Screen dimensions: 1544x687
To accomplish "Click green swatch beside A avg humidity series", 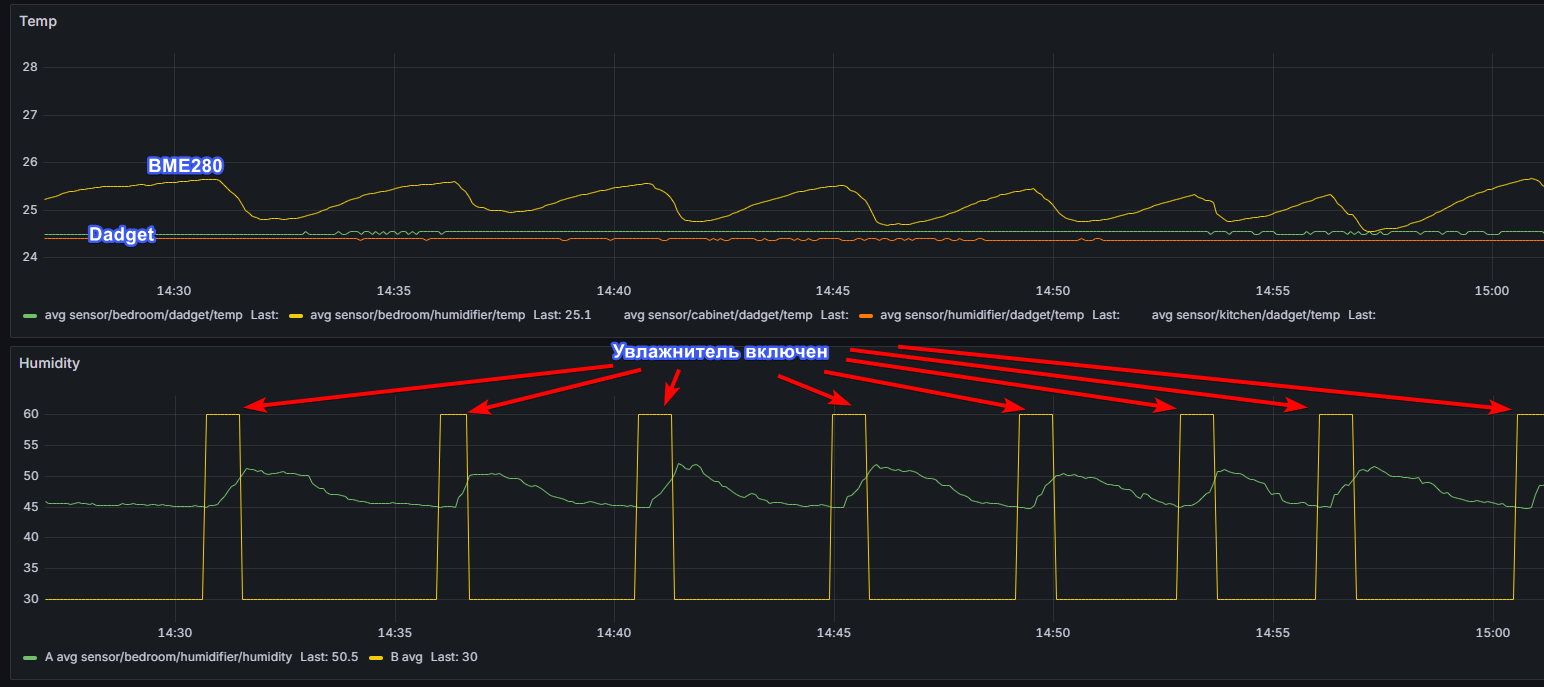I will [30, 657].
